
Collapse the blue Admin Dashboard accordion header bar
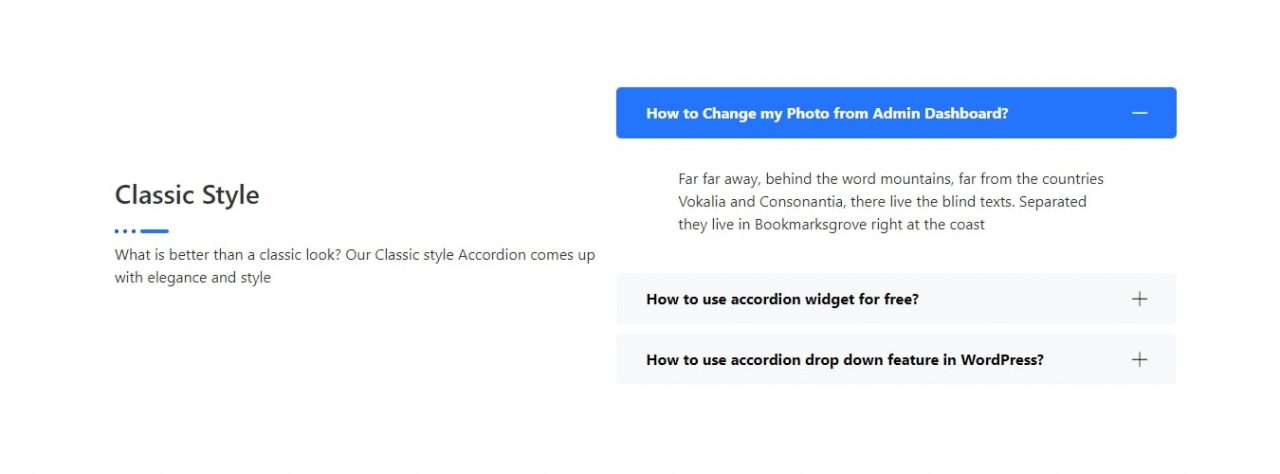[896, 112]
